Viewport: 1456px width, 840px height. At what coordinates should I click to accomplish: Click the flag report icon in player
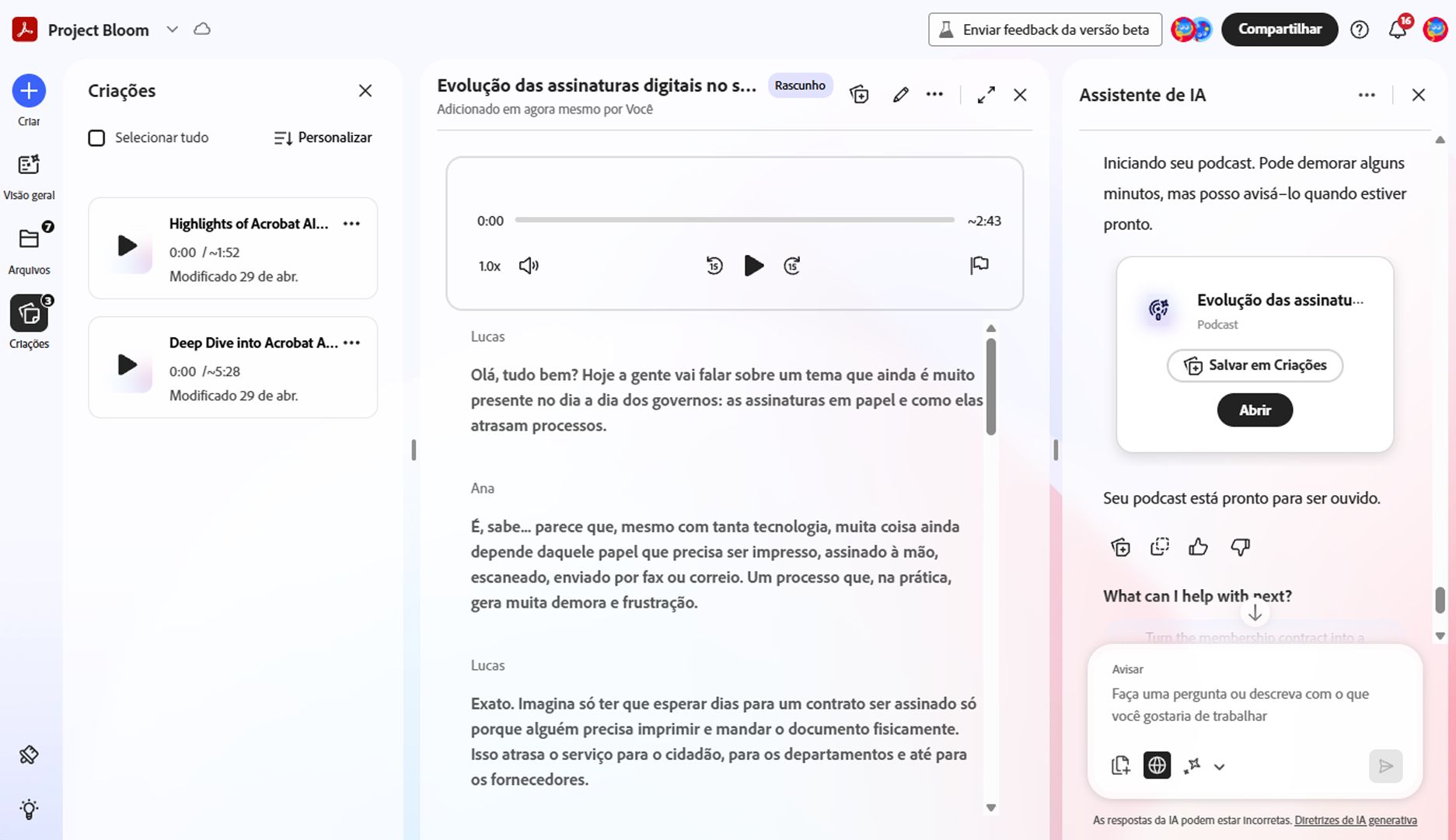[x=979, y=266]
